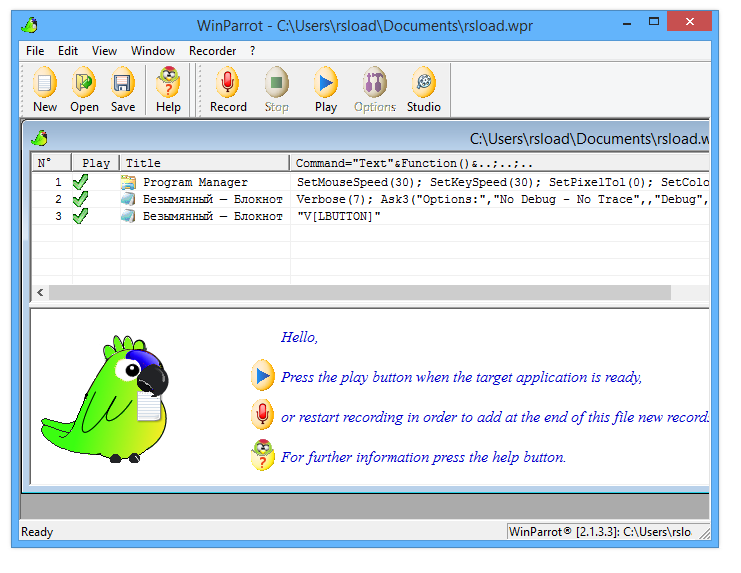Click the 'SetMouseSpeed(30)' command cell
This screenshot has width=741, height=573.
tap(500, 182)
